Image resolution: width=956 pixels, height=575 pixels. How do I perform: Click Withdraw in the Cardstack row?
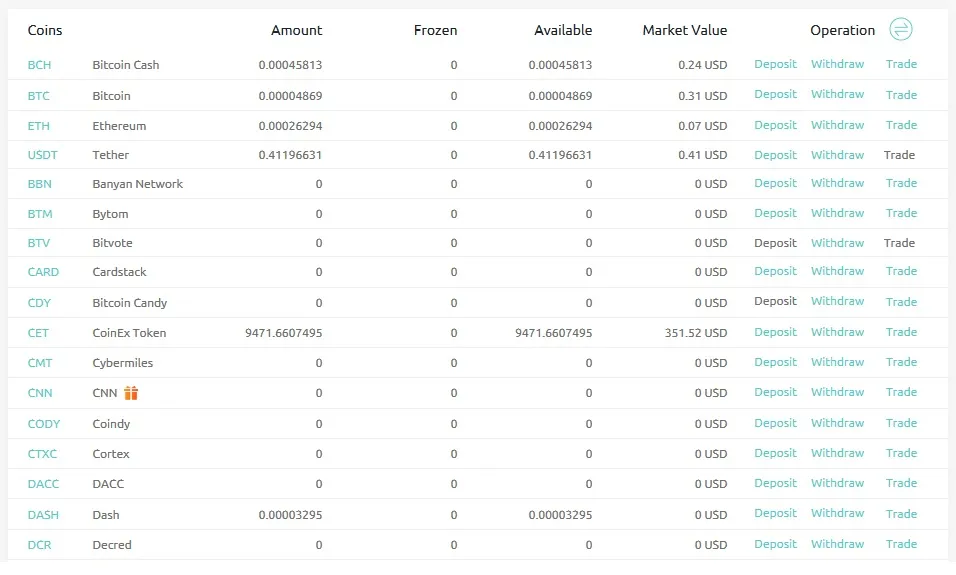pos(837,271)
